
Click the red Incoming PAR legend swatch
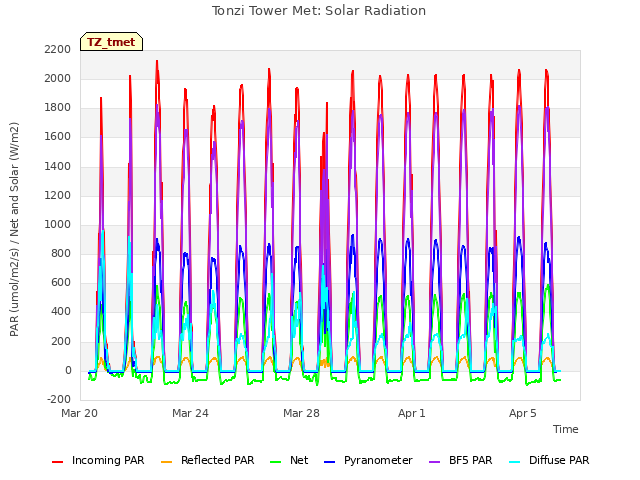coord(58,462)
